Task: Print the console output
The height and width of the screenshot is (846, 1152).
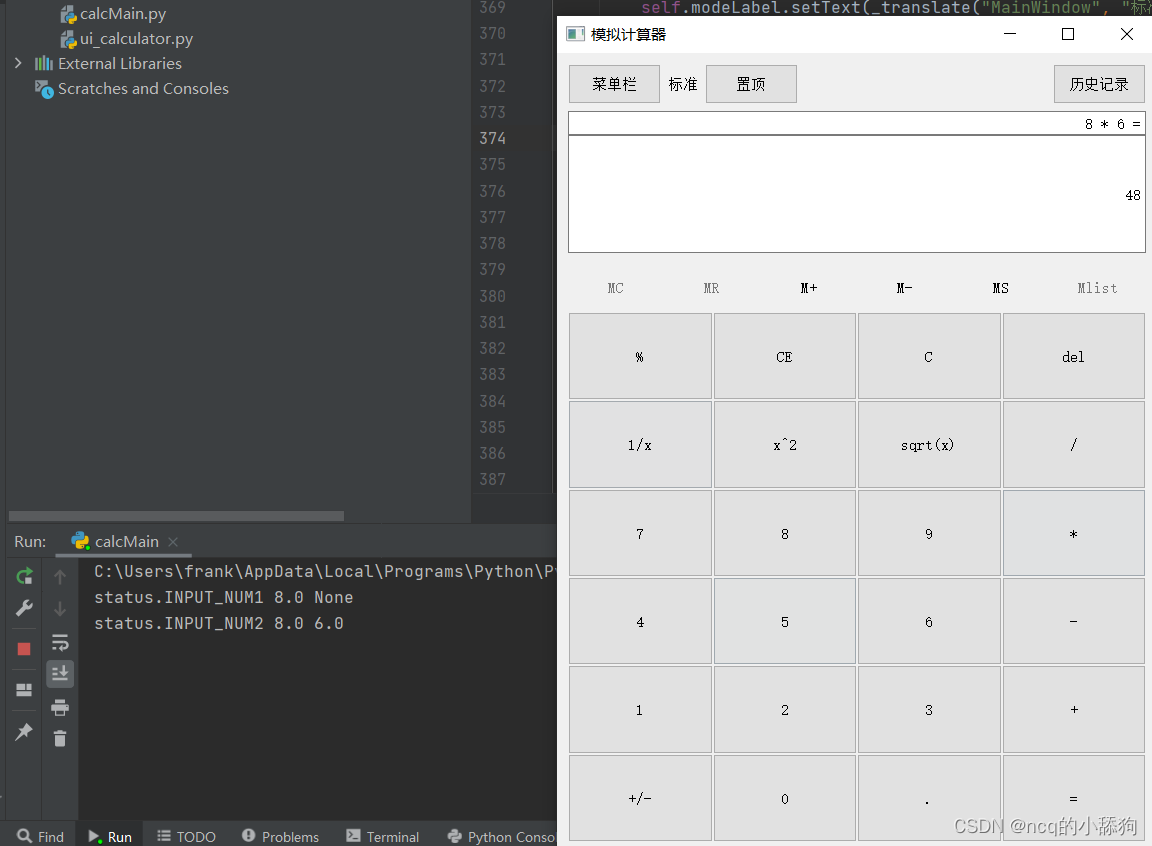Action: [59, 706]
